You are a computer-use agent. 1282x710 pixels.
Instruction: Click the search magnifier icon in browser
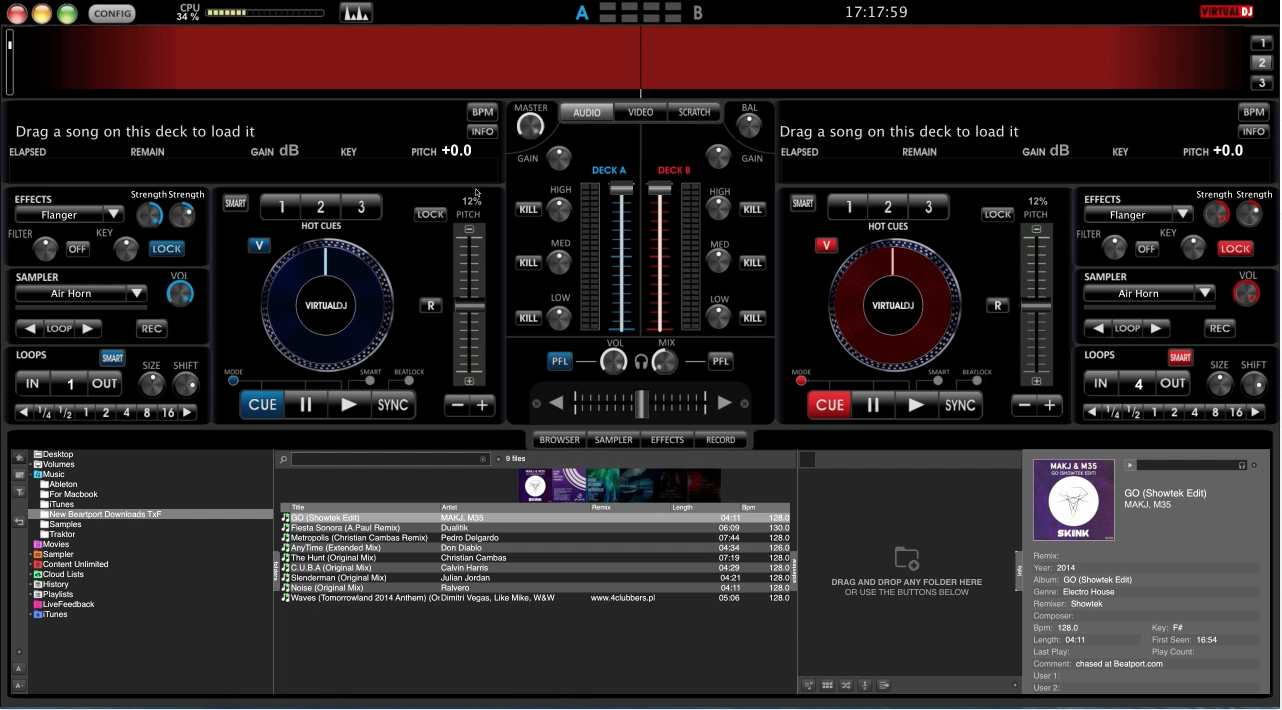(x=284, y=460)
